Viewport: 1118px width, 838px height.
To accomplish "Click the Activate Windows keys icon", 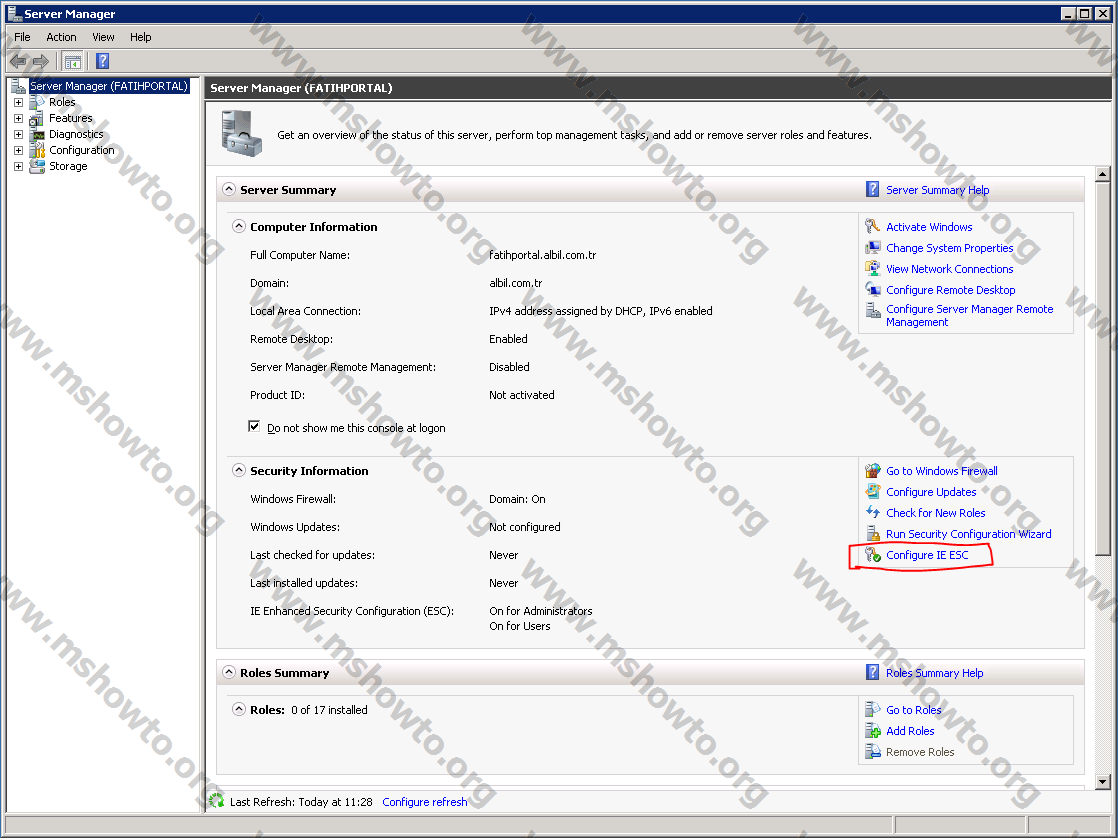I will point(873,227).
